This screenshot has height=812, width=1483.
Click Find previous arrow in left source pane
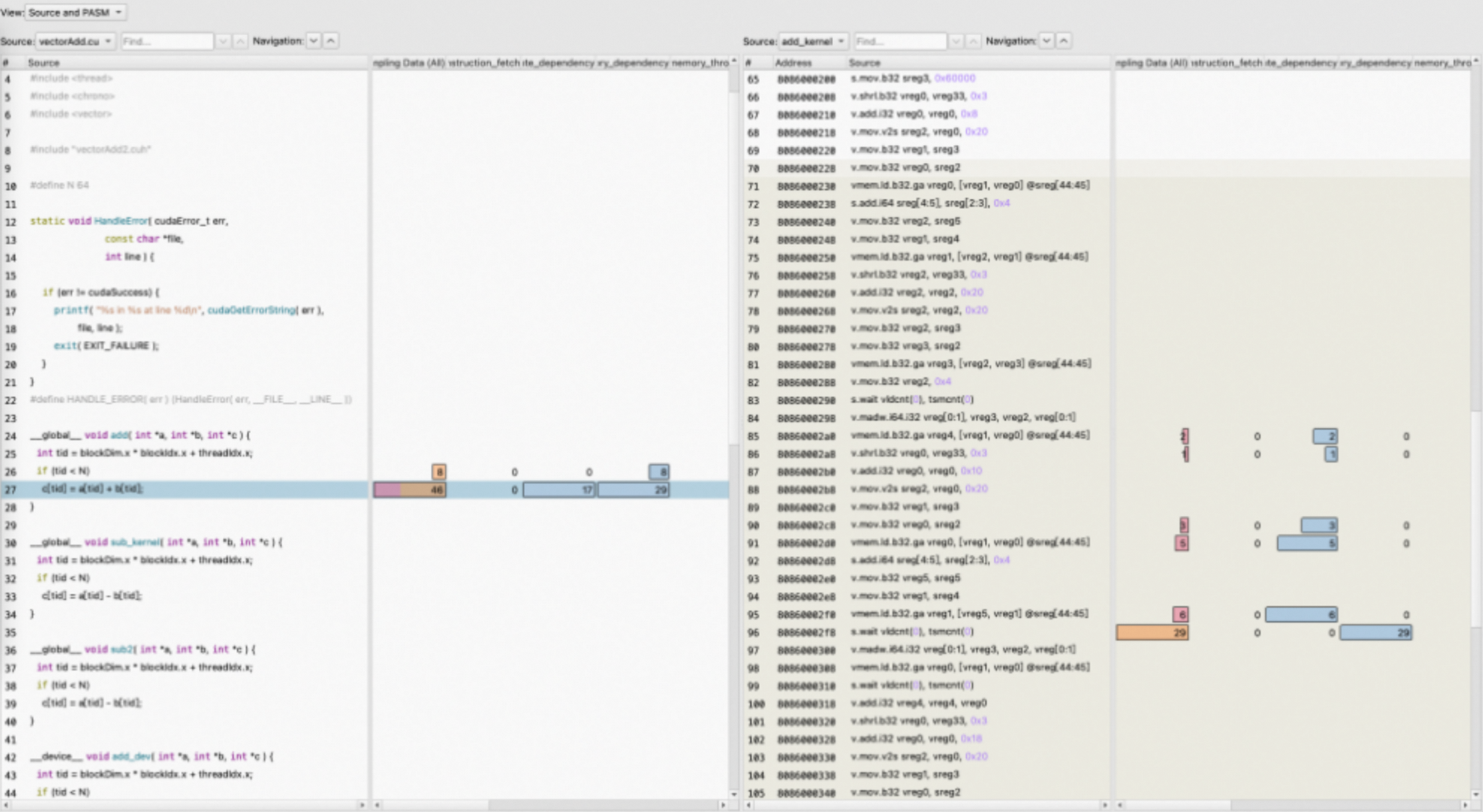240,41
